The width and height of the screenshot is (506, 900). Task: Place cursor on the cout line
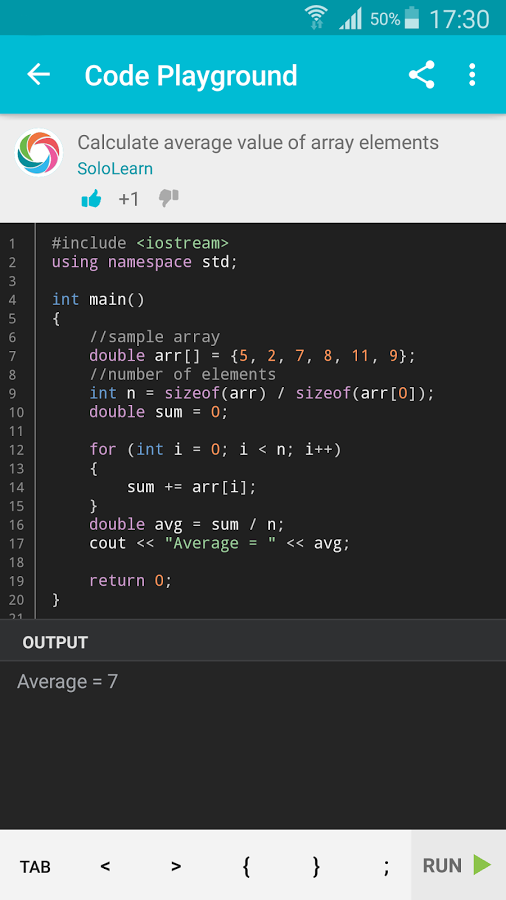click(x=219, y=543)
